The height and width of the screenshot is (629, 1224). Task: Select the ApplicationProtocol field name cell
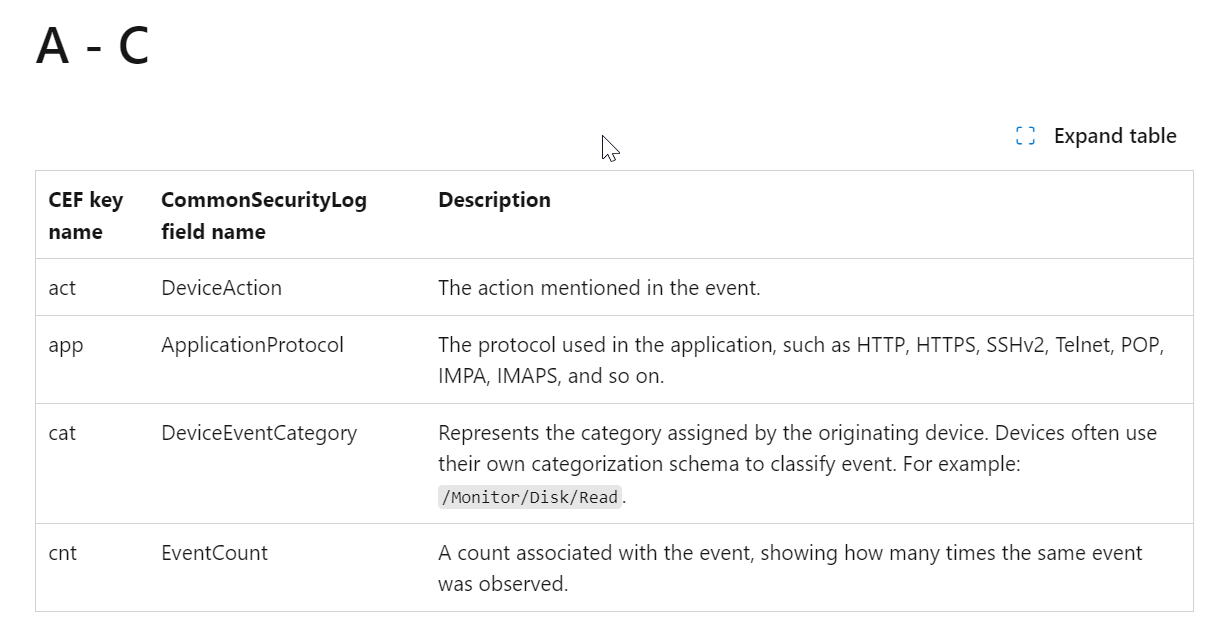click(252, 345)
